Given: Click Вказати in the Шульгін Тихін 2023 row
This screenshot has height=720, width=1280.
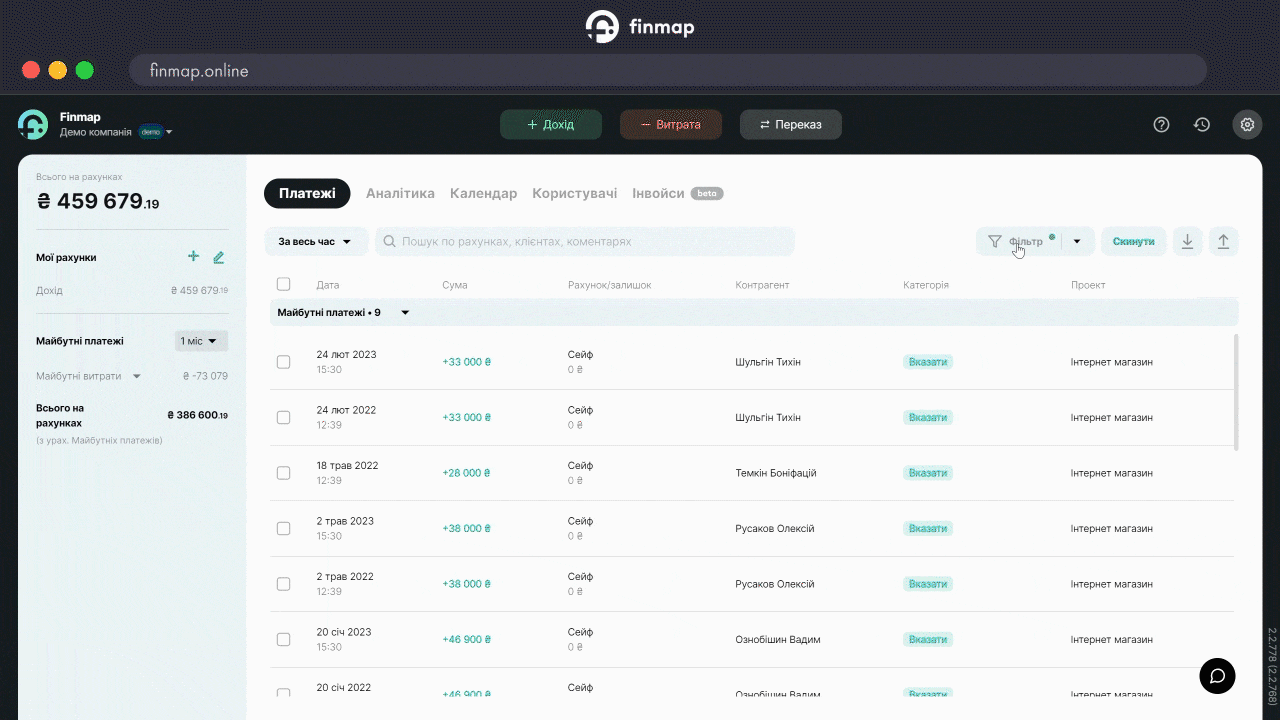Looking at the screenshot, I should [928, 362].
